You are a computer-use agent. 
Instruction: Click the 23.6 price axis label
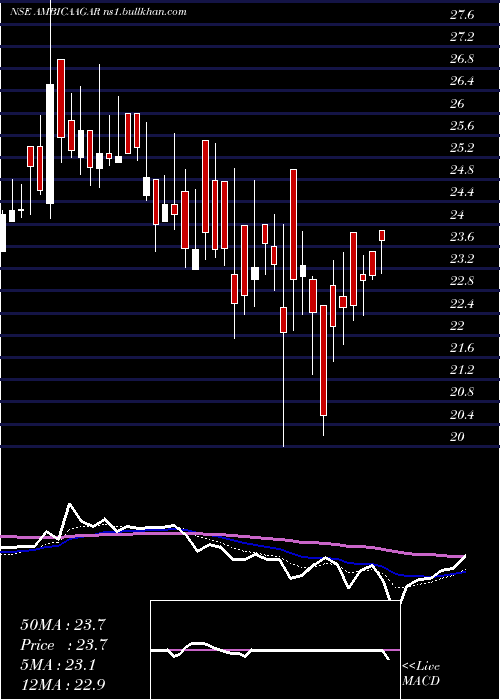[462, 237]
